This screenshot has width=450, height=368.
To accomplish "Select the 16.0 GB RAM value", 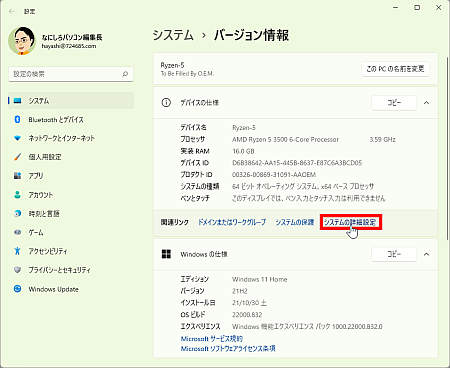I will [243, 151].
